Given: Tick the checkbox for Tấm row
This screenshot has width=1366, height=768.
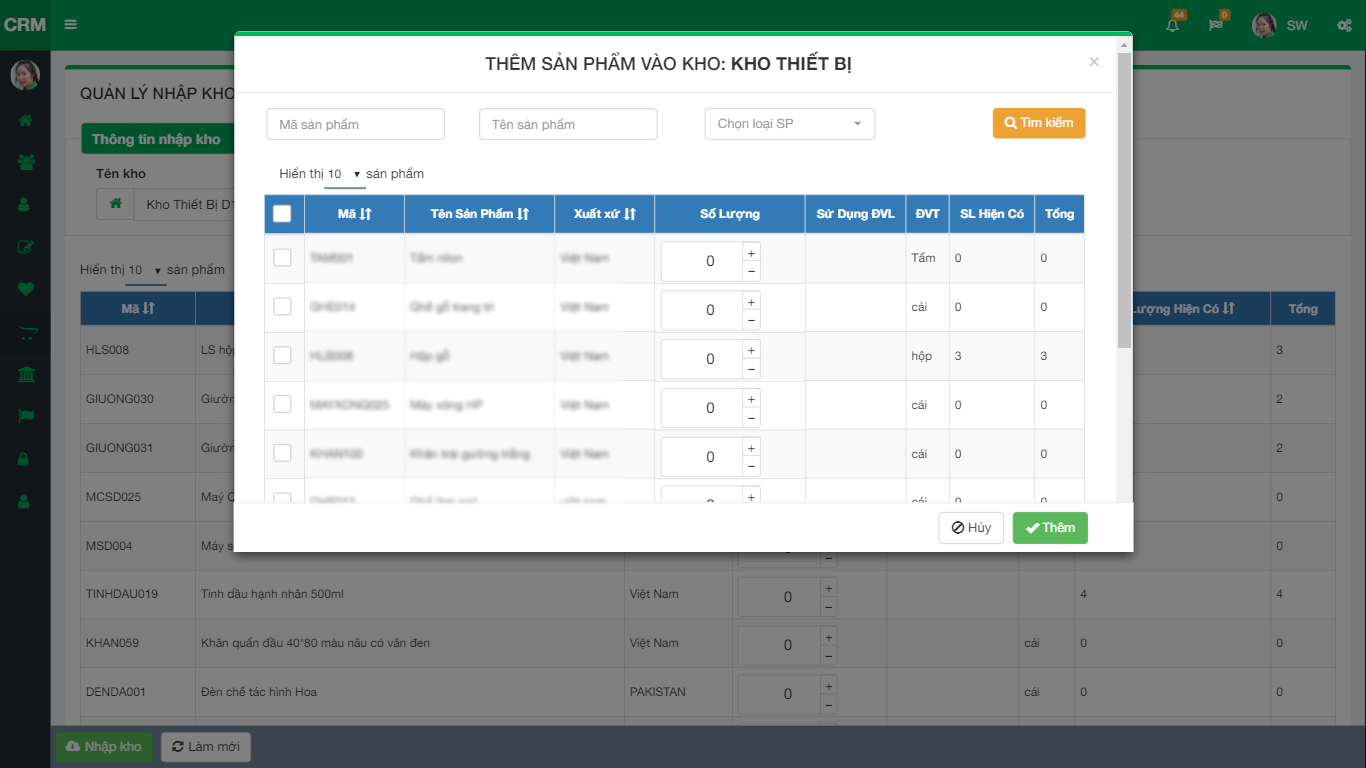Looking at the screenshot, I should (x=282, y=258).
